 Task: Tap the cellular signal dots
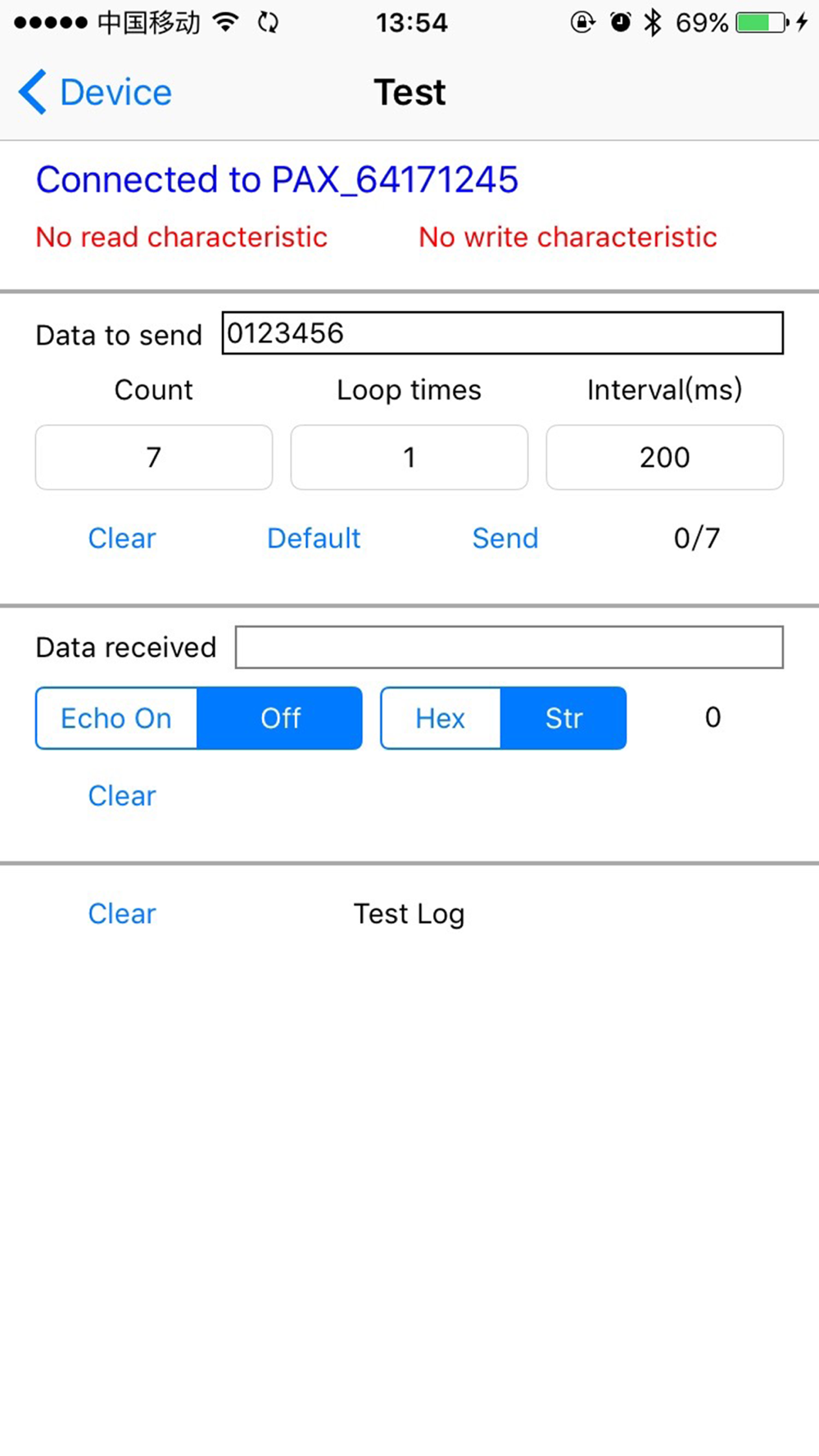pyautogui.click(x=51, y=22)
